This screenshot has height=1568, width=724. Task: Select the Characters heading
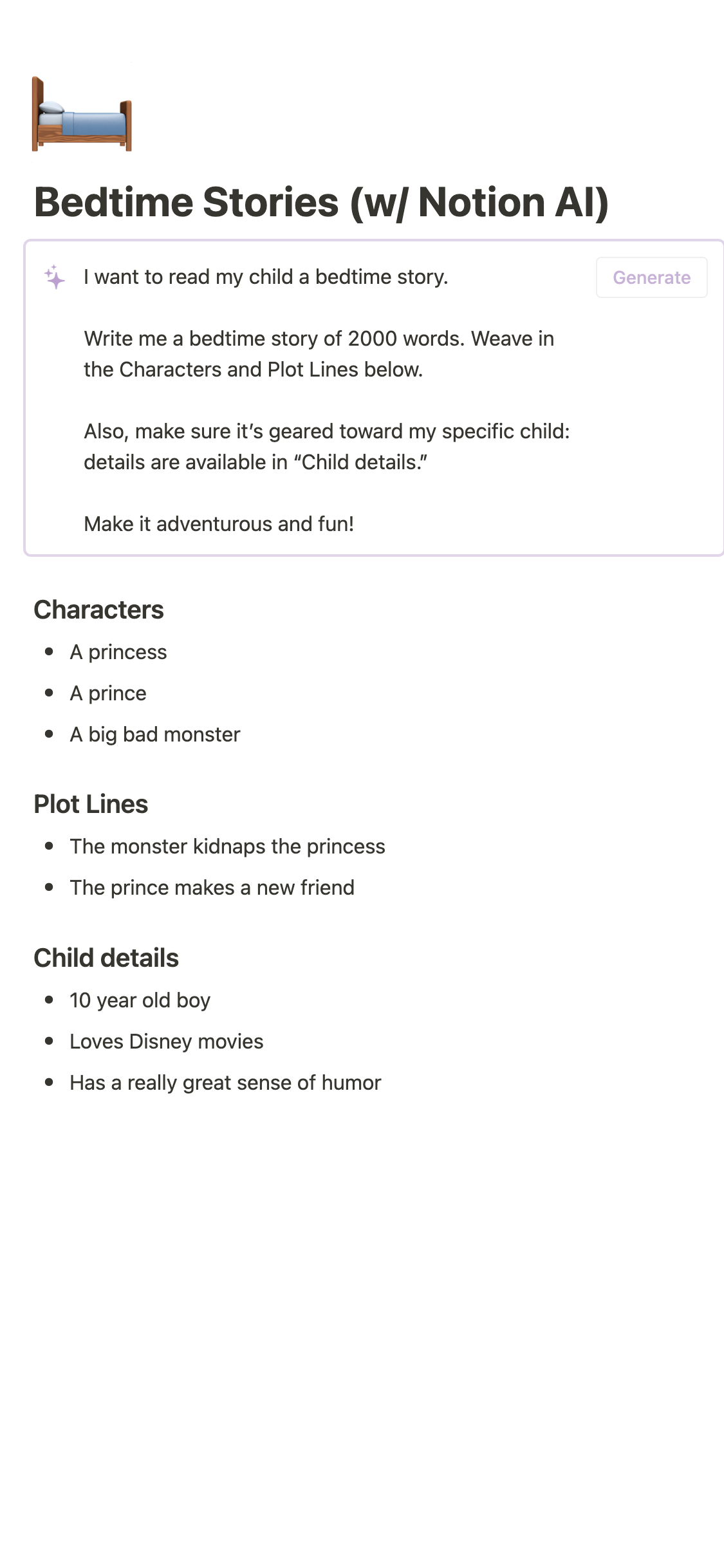(98, 610)
